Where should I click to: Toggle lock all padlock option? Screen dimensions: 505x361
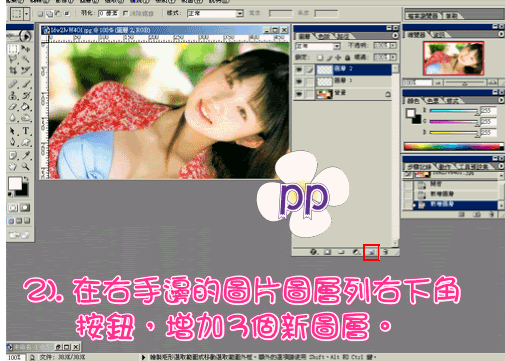(347, 58)
